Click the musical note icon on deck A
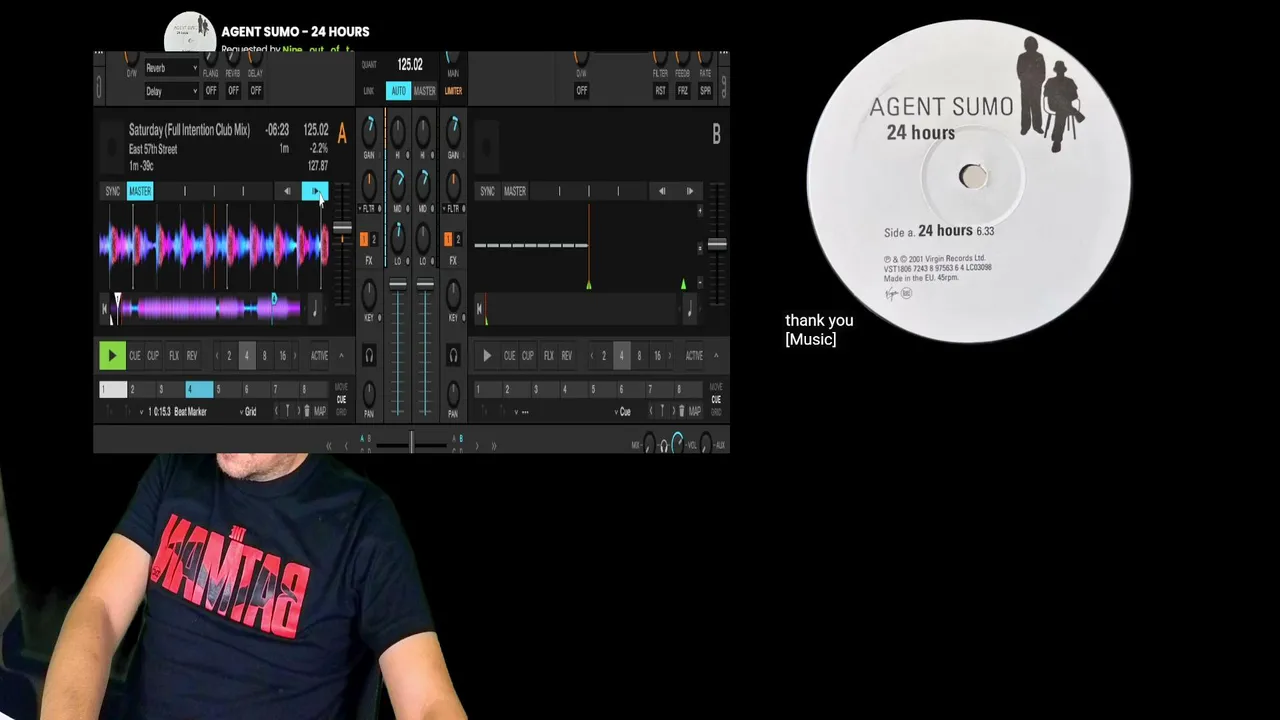1280x720 pixels. pyautogui.click(x=314, y=310)
